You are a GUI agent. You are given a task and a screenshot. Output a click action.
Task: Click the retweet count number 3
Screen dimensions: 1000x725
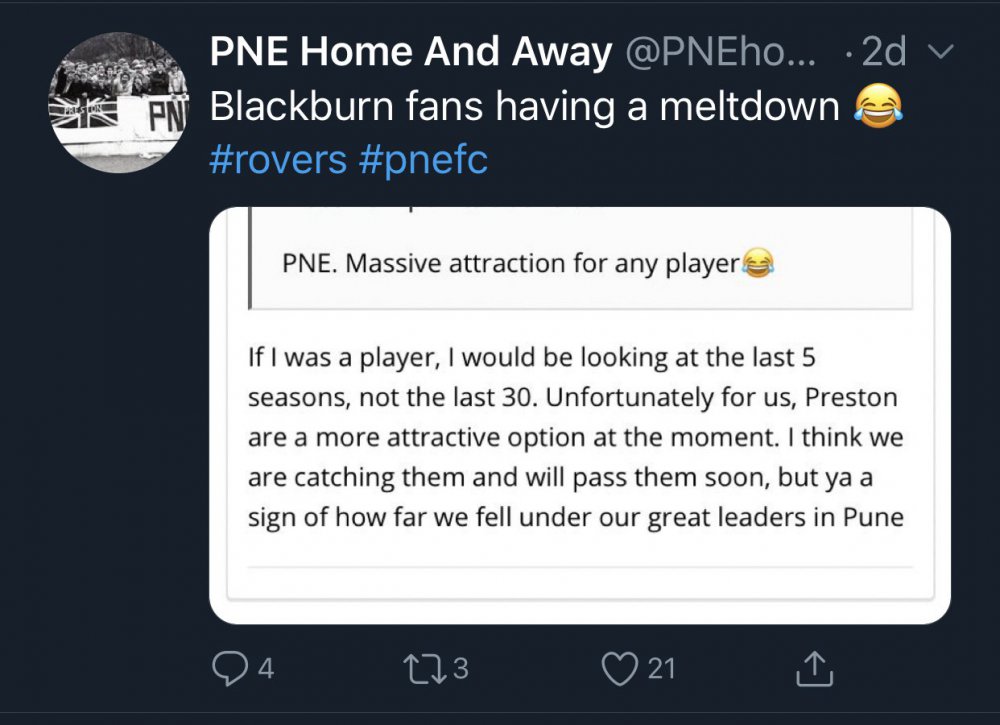coord(461,669)
